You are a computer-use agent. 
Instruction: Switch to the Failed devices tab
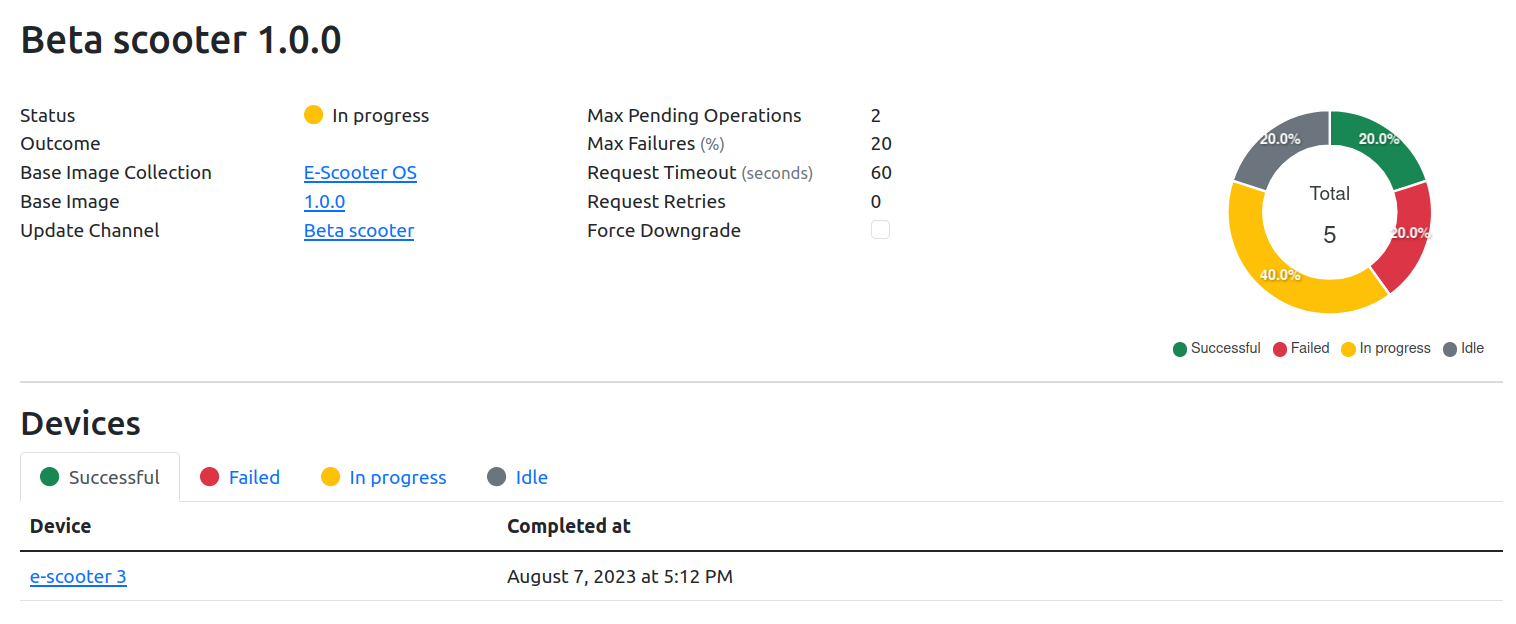click(x=240, y=477)
